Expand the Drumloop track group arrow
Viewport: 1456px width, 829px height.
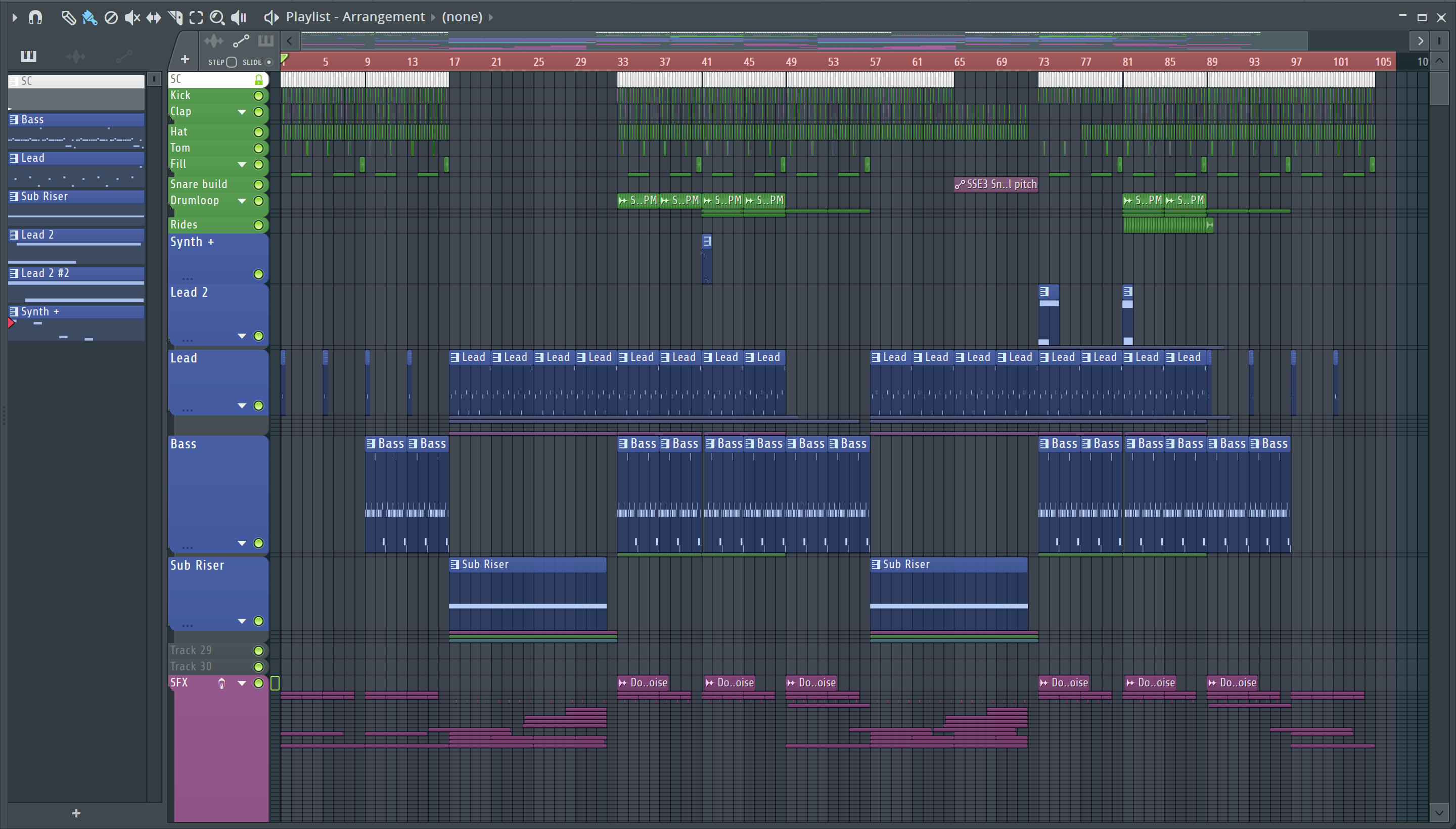coord(242,201)
